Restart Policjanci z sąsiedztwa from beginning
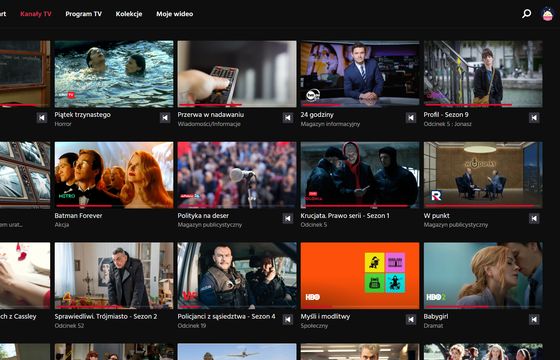 [x=288, y=319]
